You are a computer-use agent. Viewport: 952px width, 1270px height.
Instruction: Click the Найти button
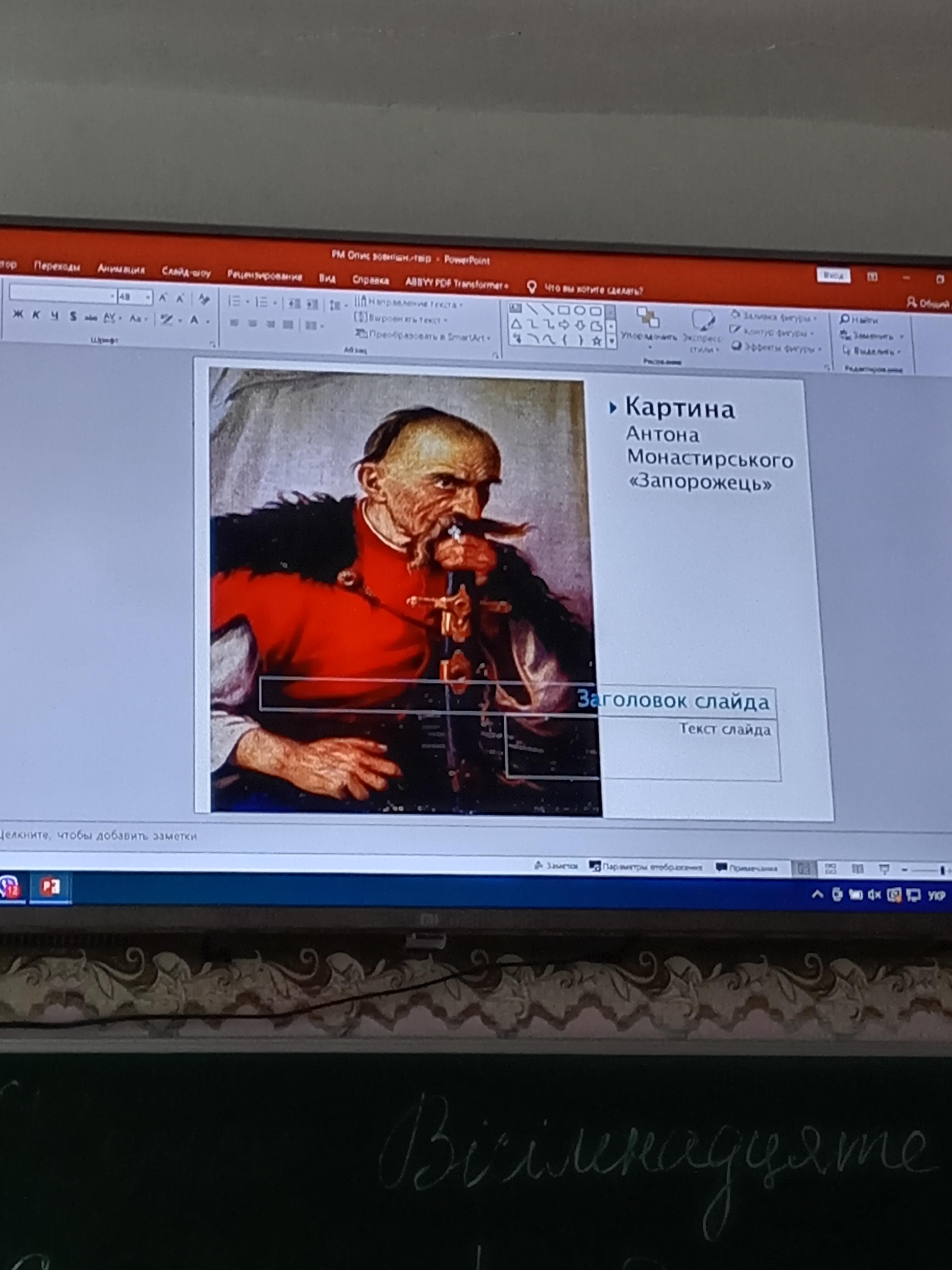click(x=859, y=320)
